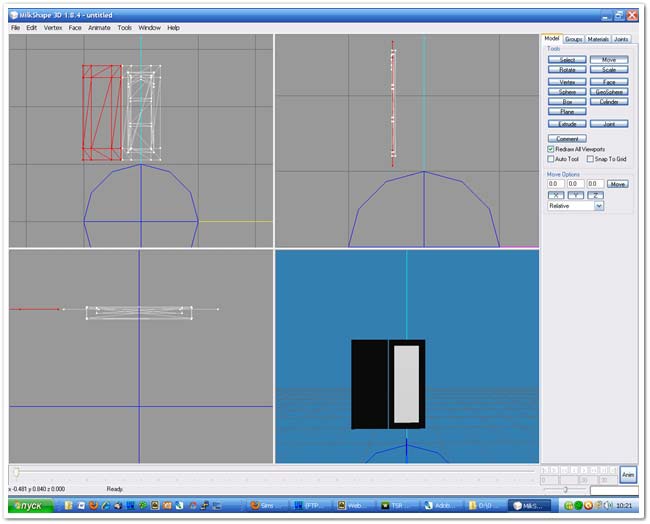Viewport: 650px width, 524px height.
Task: Choose the Plane primitive tool
Action: tap(567, 112)
